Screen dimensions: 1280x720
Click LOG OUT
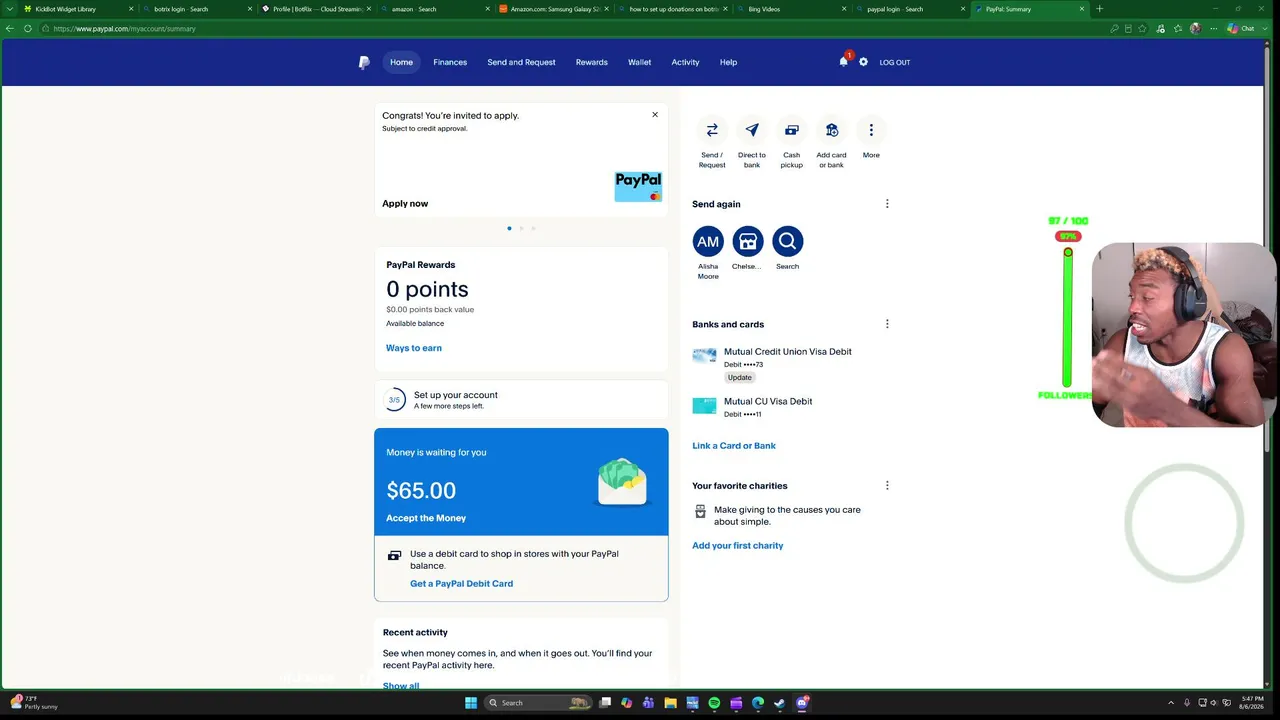[895, 62]
